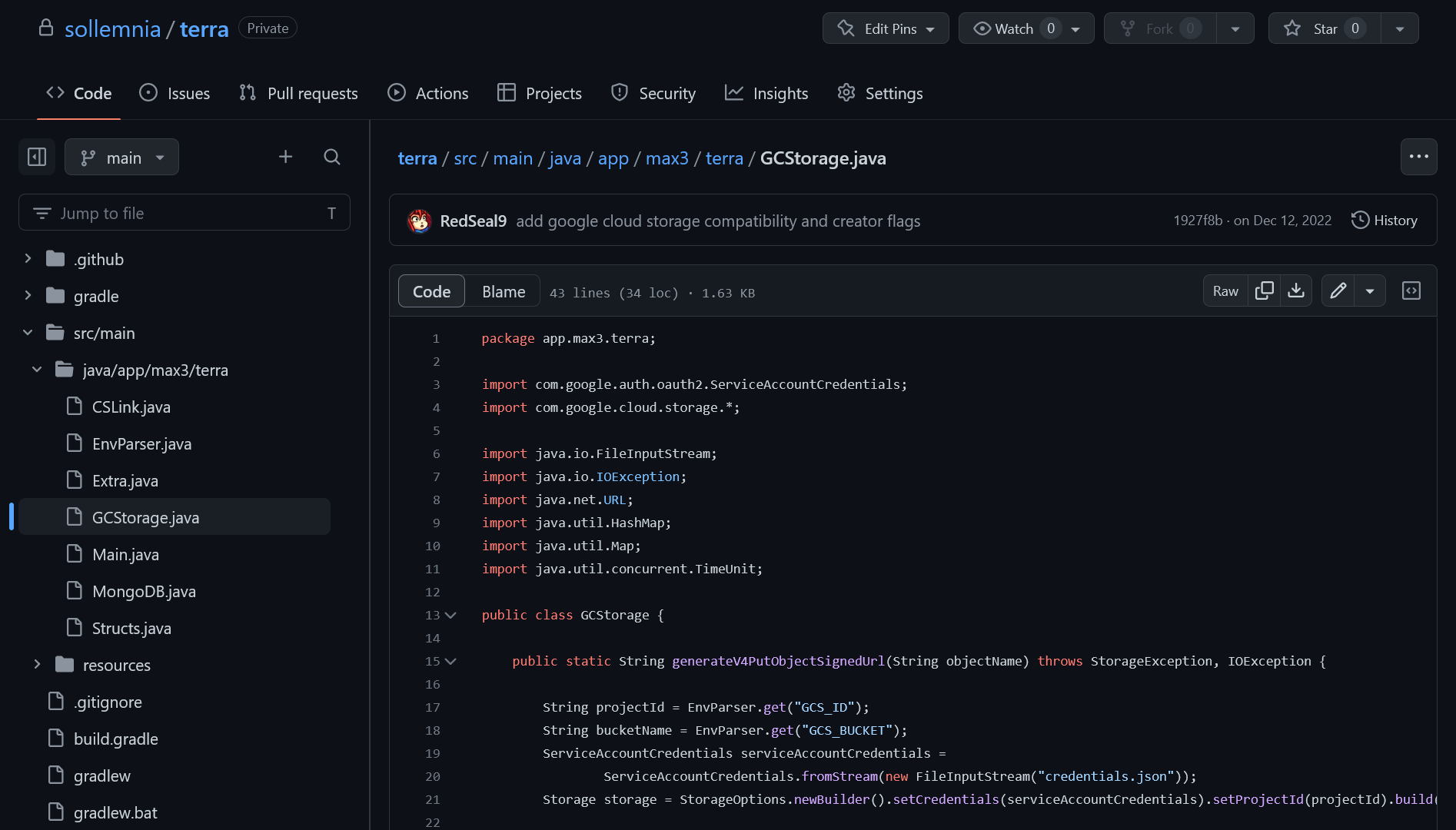Star the terra repository
The height and width of the screenshot is (830, 1456).
[x=1322, y=28]
